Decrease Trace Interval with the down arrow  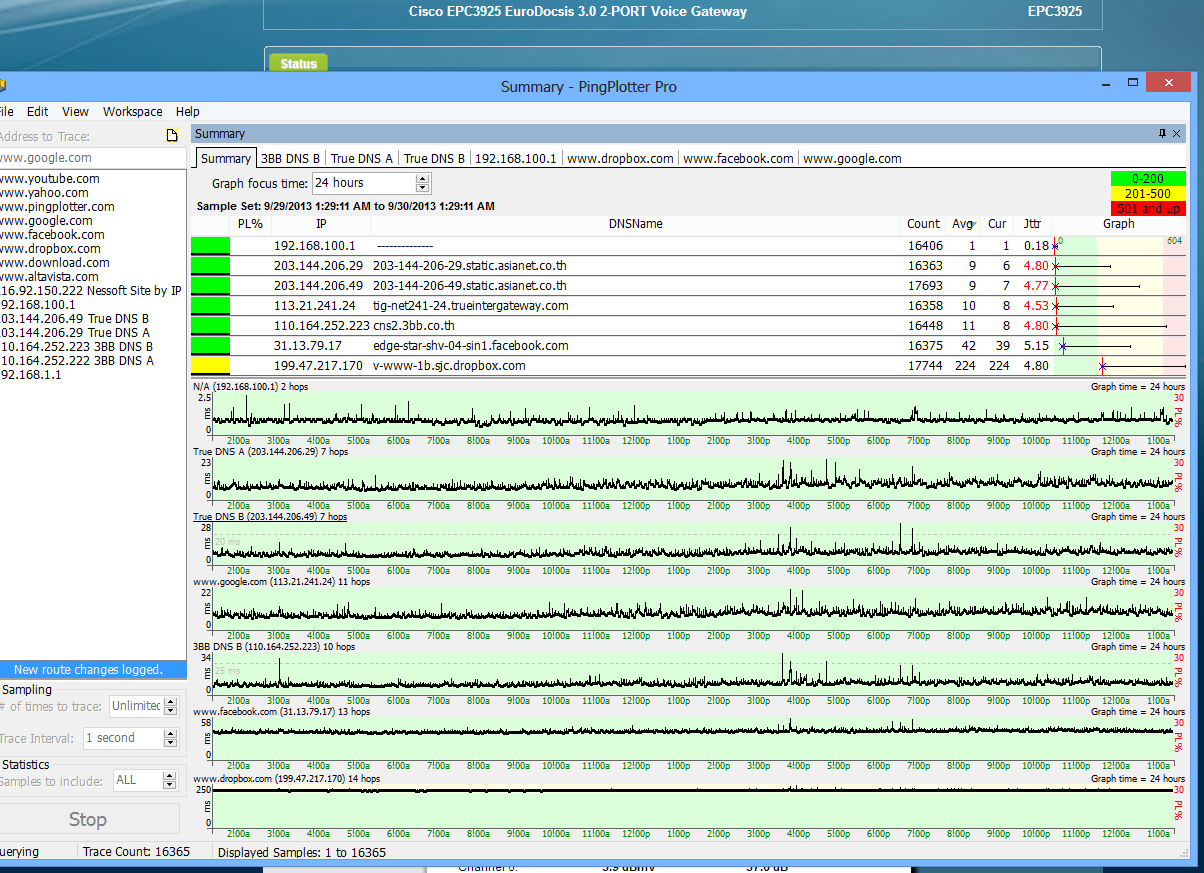tap(170, 743)
